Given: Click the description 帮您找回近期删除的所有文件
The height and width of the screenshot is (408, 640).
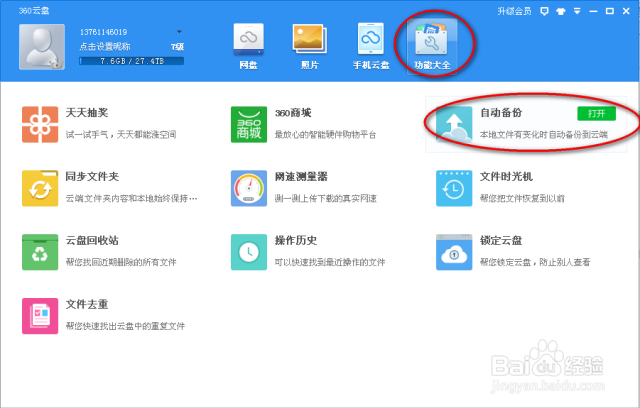Looking at the screenshot, I should (x=121, y=262).
